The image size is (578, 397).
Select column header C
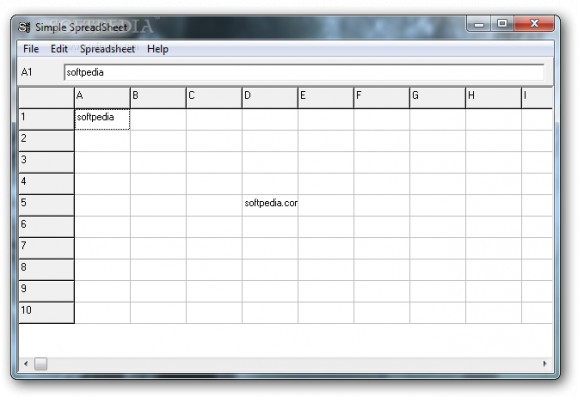[214, 98]
